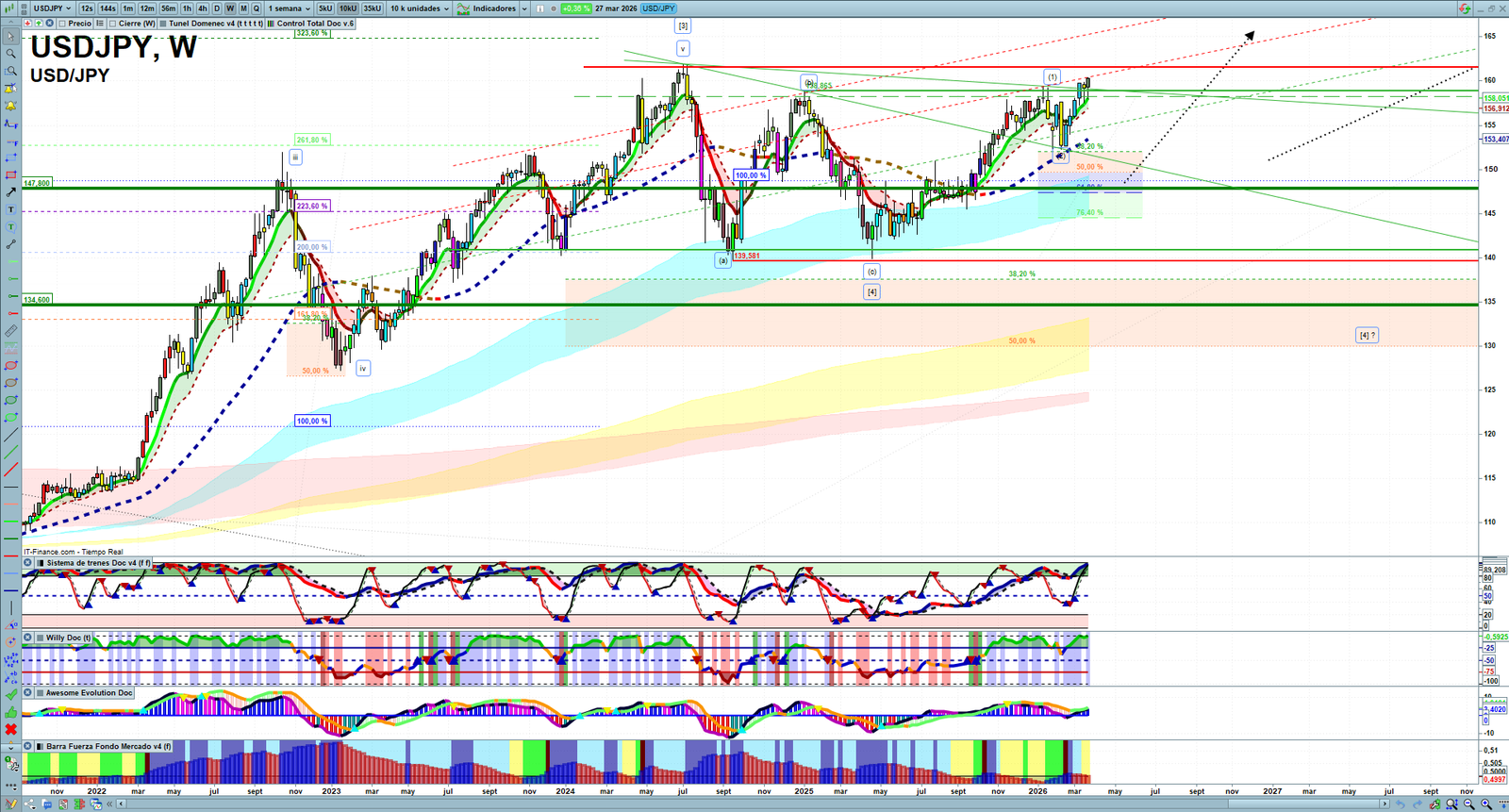Select the 144s timeframe
Screen dimensions: 1509x812
click(108, 8)
